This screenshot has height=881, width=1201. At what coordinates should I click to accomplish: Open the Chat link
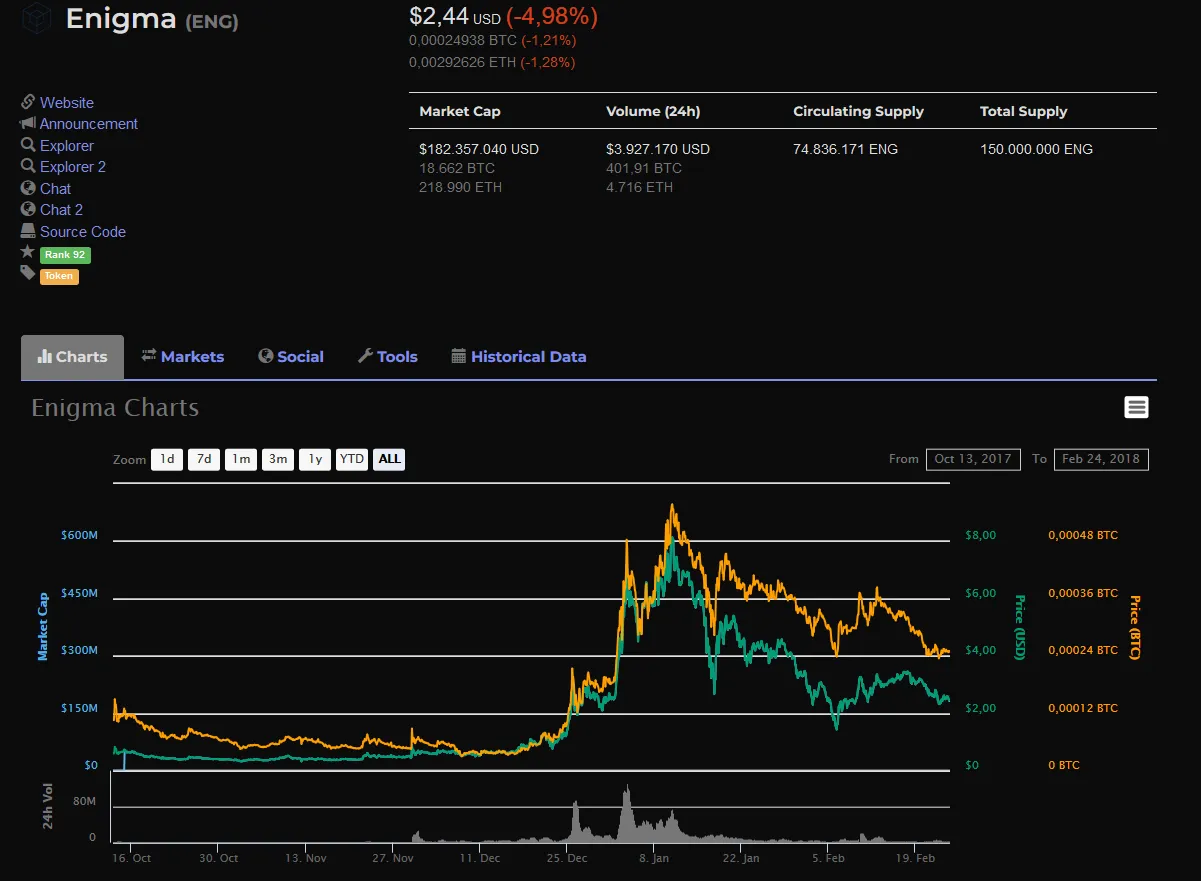pos(55,188)
